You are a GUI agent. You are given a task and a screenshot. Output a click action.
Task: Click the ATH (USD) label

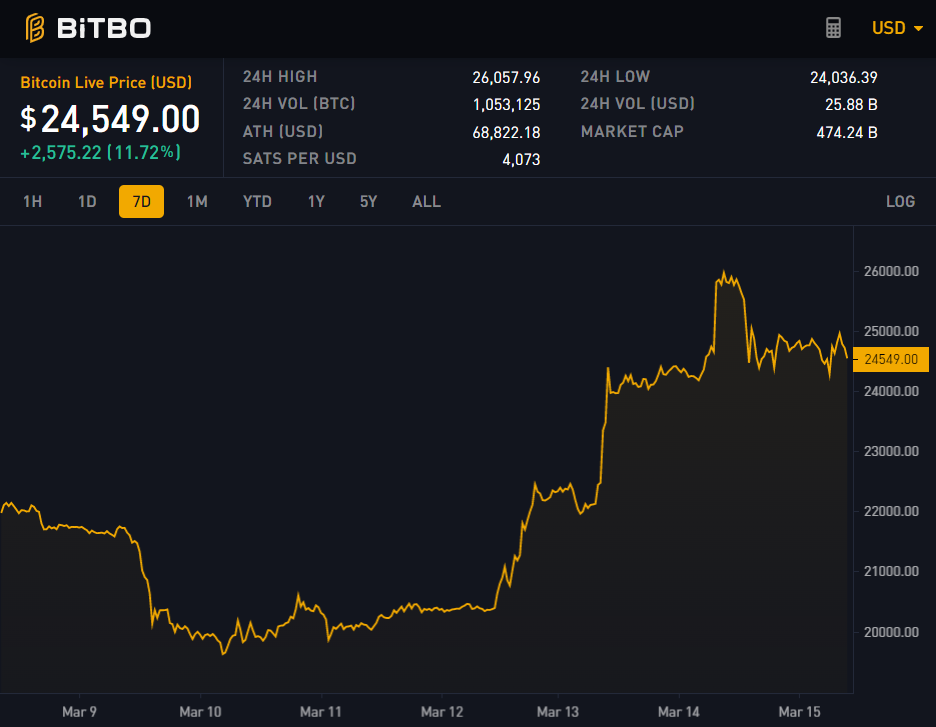click(x=283, y=132)
